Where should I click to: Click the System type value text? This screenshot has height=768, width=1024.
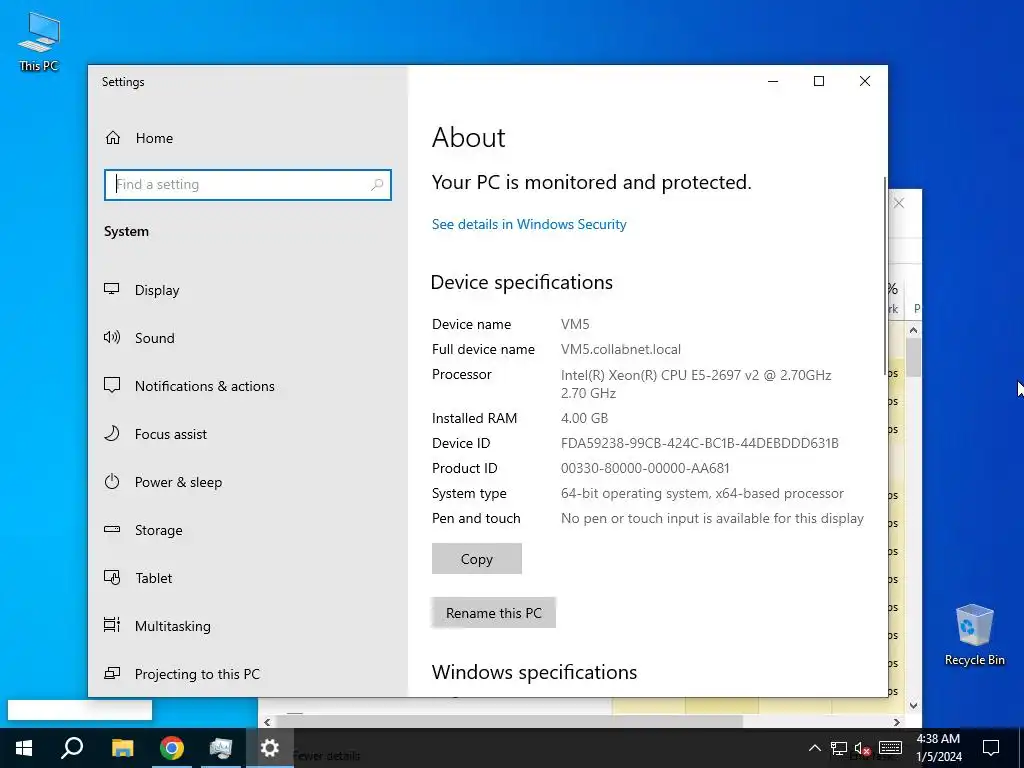pos(702,494)
